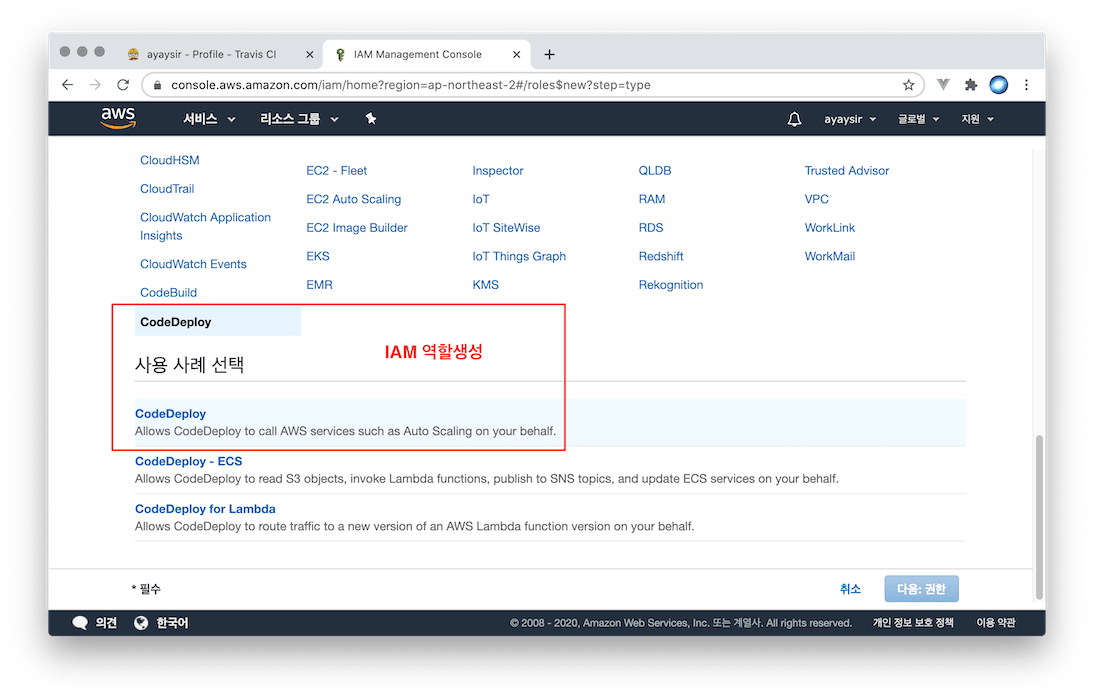Expand the 서비스 services dropdown
Image resolution: width=1094 pixels, height=700 pixels.
[x=209, y=119]
